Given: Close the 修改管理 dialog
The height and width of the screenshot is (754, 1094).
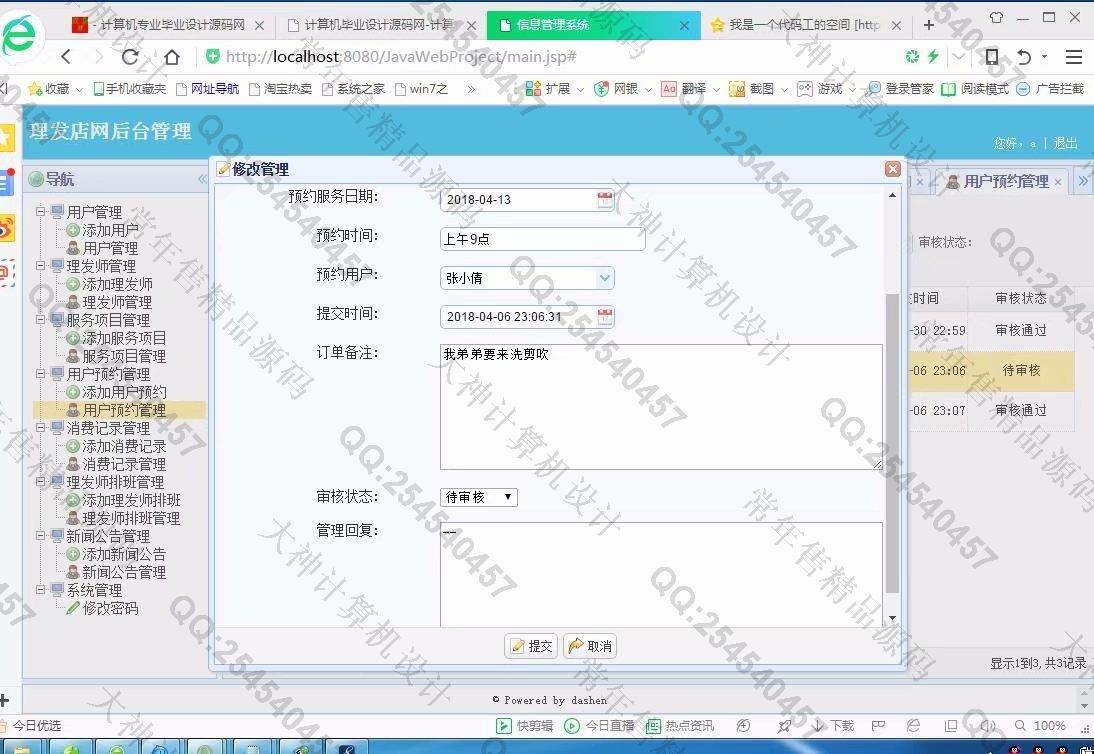Looking at the screenshot, I should coord(892,169).
